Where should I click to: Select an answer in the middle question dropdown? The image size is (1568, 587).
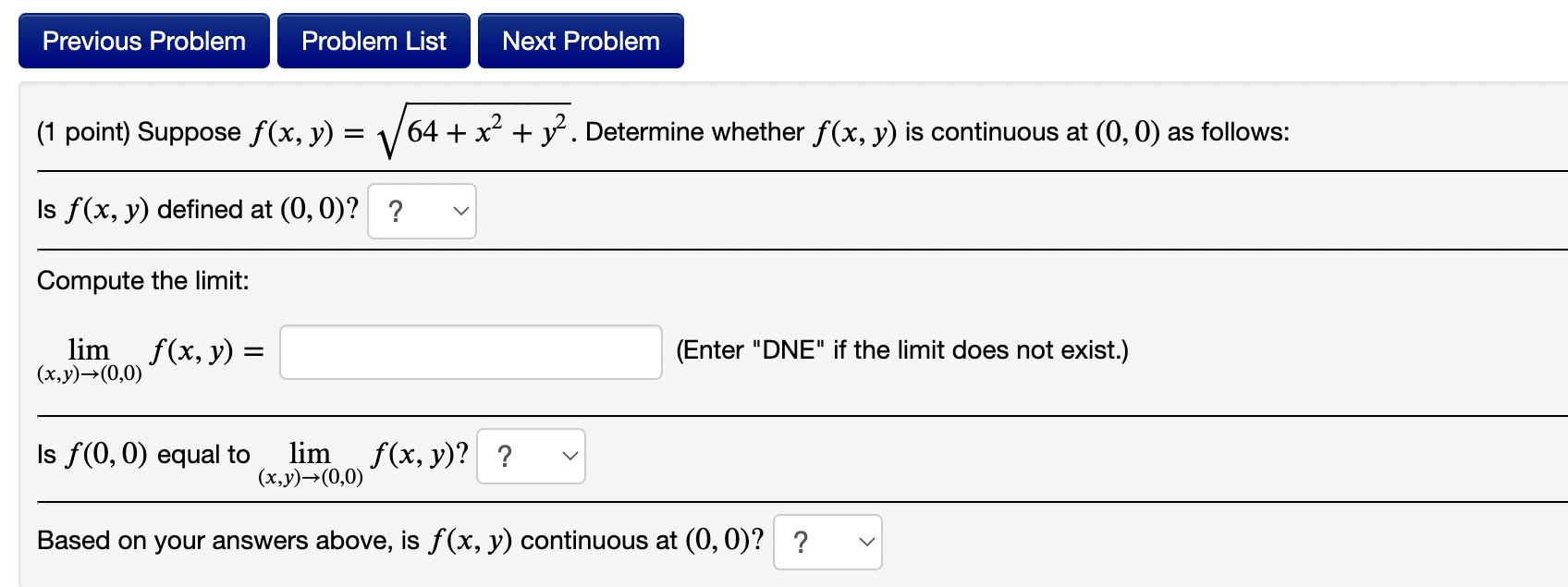(530, 456)
